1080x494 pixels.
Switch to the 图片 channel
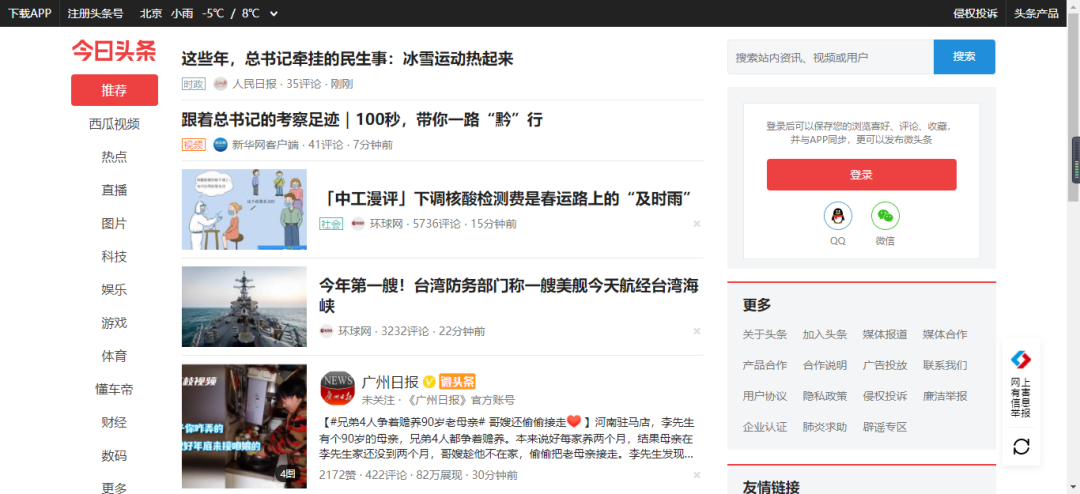[x=114, y=223]
